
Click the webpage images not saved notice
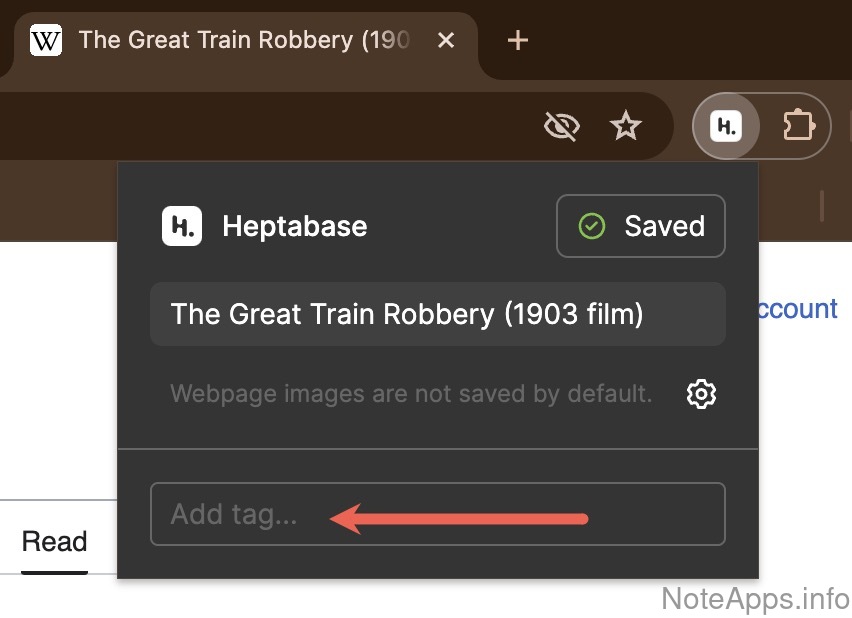(410, 394)
